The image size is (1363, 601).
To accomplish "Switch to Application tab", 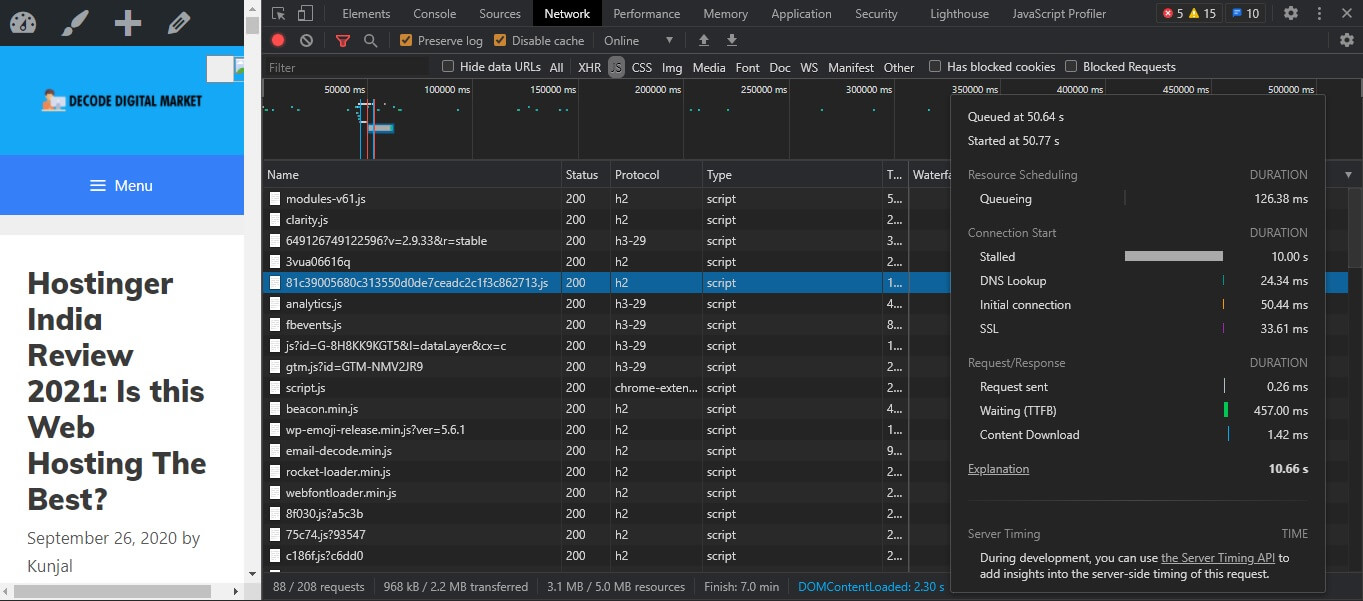I will (801, 13).
